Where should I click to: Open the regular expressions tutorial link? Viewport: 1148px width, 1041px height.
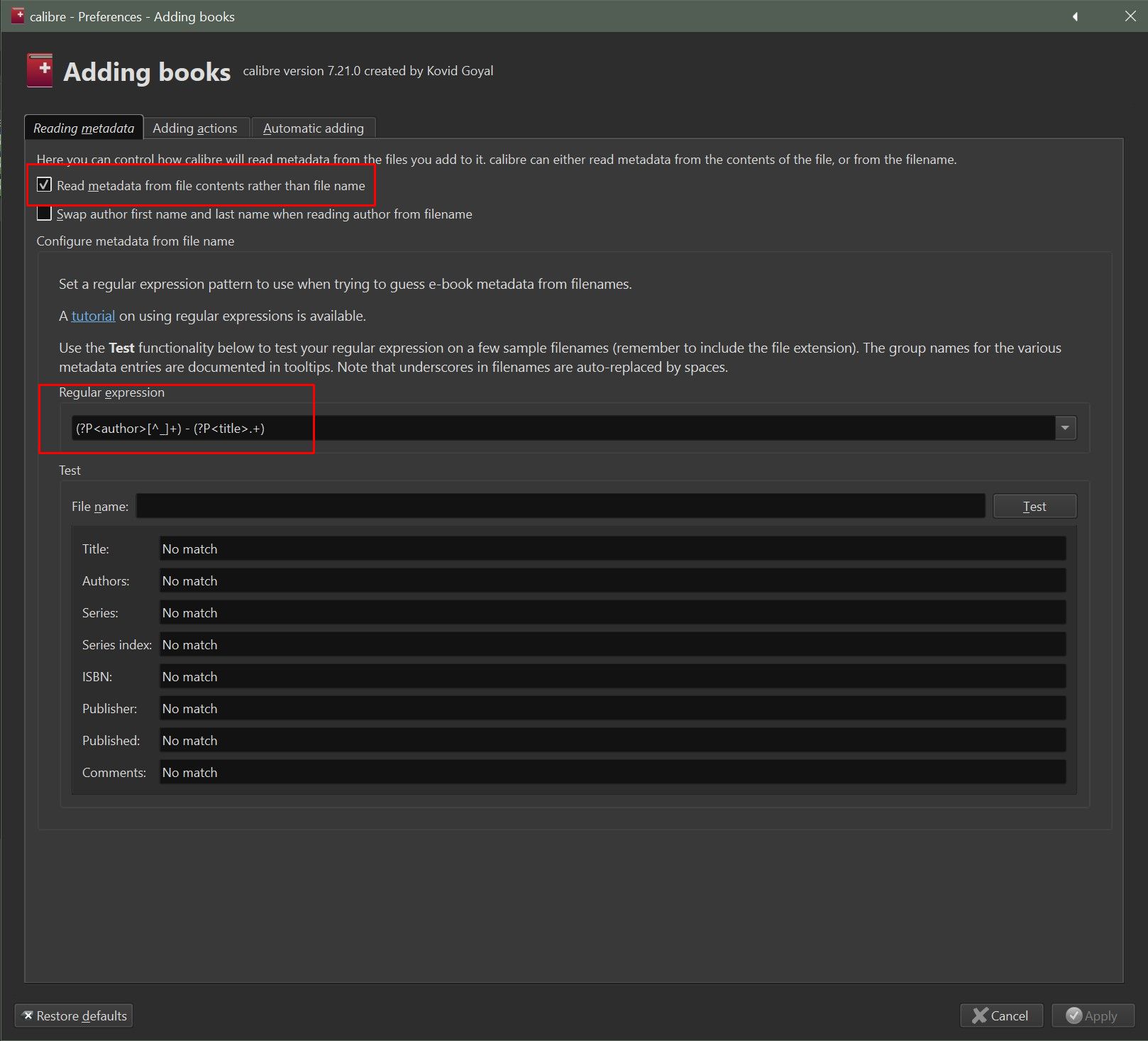[93, 316]
